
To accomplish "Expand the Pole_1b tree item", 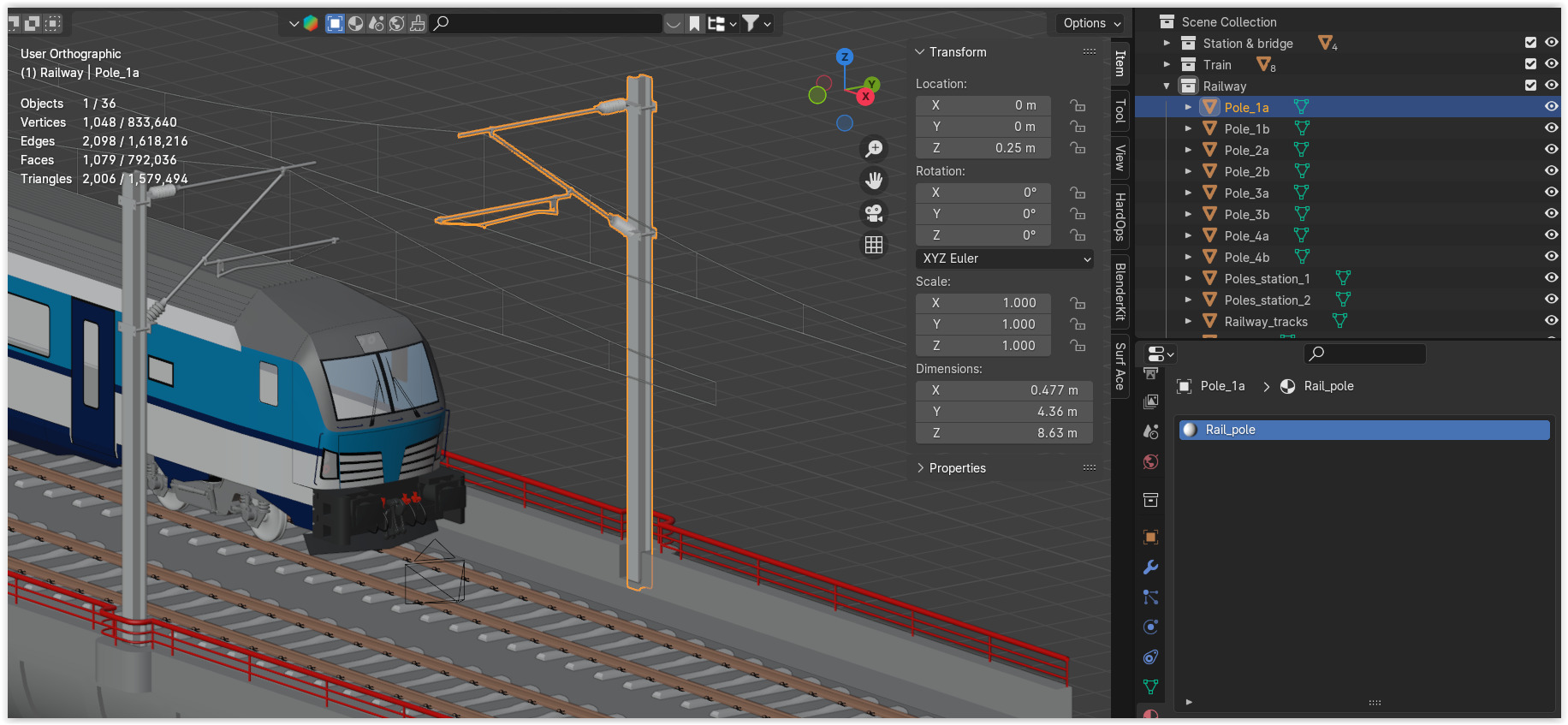I will point(1188,128).
